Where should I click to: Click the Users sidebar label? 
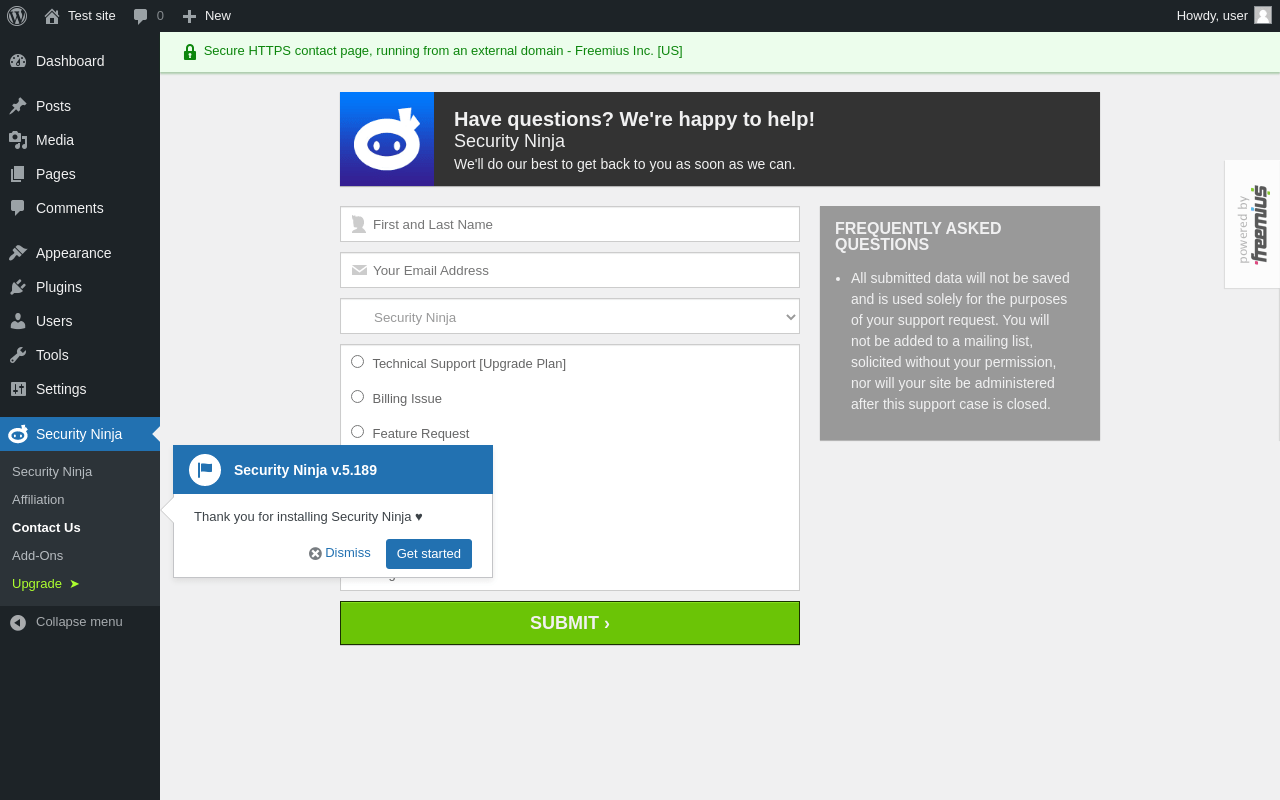(x=54, y=321)
